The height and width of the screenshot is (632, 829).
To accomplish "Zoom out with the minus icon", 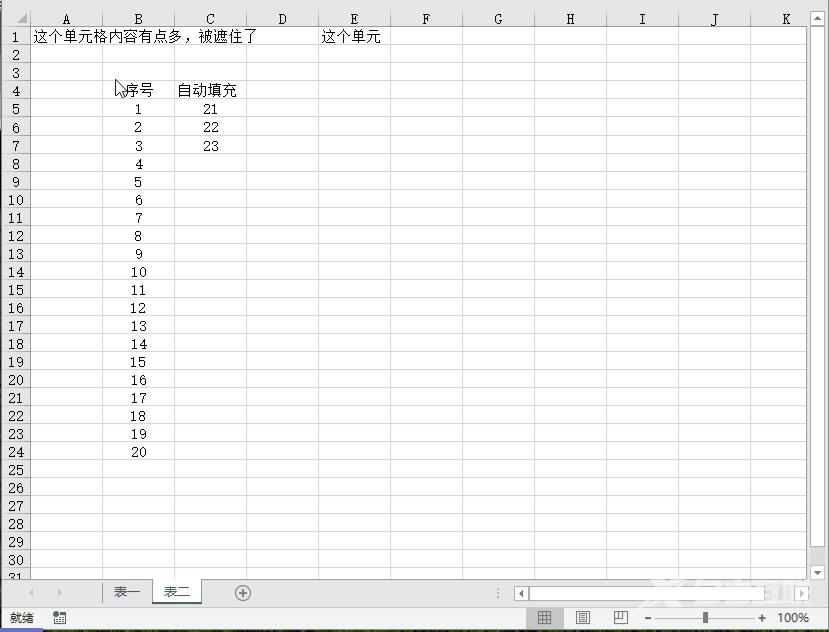I will click(x=648, y=617).
